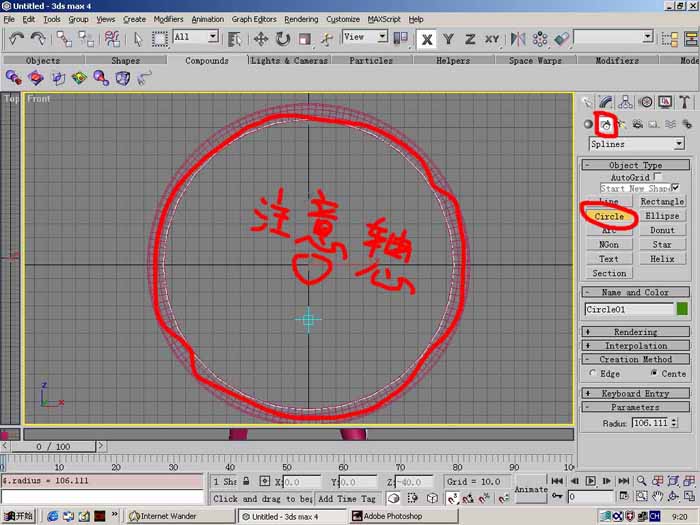
Task: Click the Undo arrow in the main toolbar
Action: pyautogui.click(x=17, y=39)
